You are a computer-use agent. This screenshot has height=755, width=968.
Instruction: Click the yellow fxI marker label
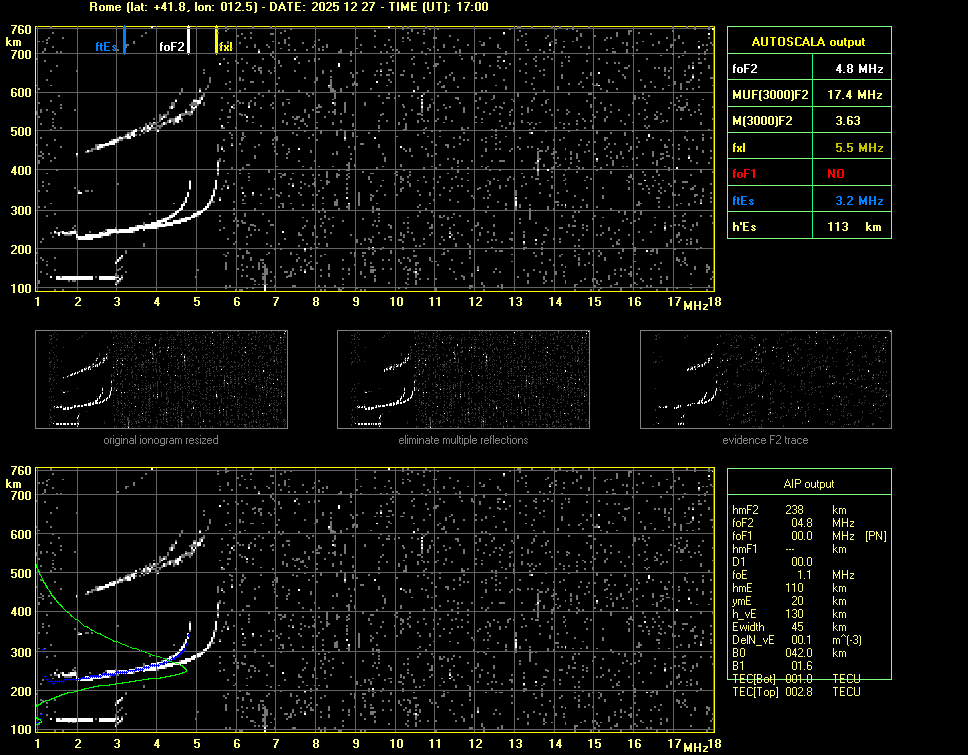coord(225,46)
